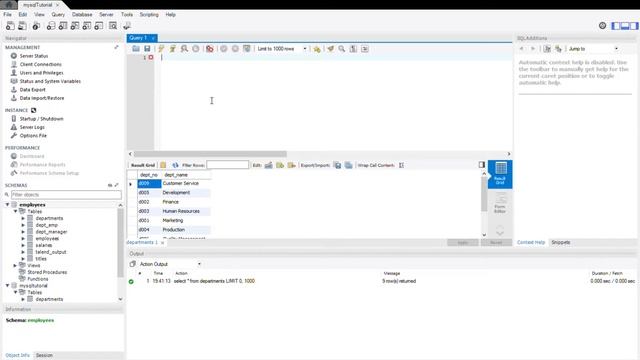The width and height of the screenshot is (640, 360).
Task: Select the talend_output table
Action: coord(51,252)
